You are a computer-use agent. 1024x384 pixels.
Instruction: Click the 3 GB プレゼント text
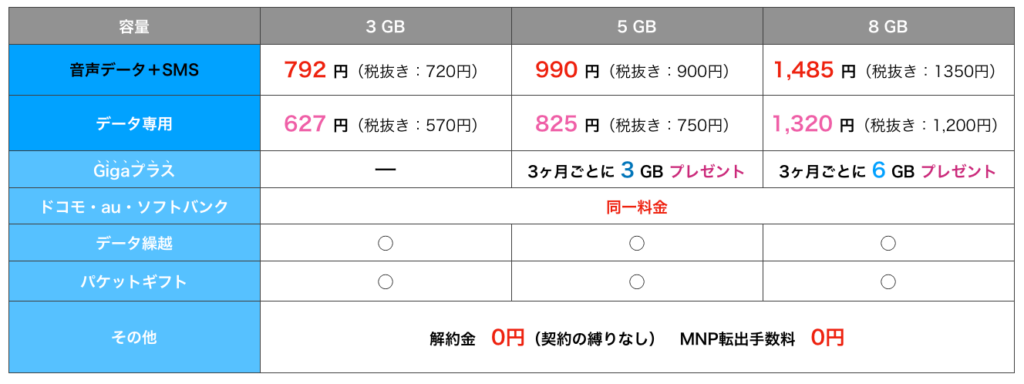tap(682, 170)
